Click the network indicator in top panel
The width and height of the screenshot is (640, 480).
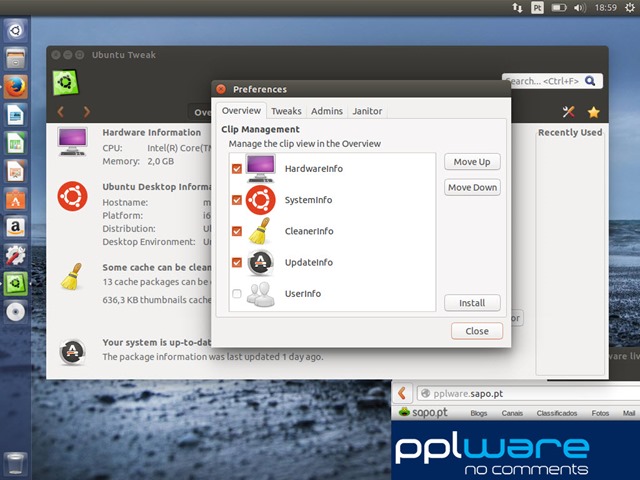click(517, 7)
